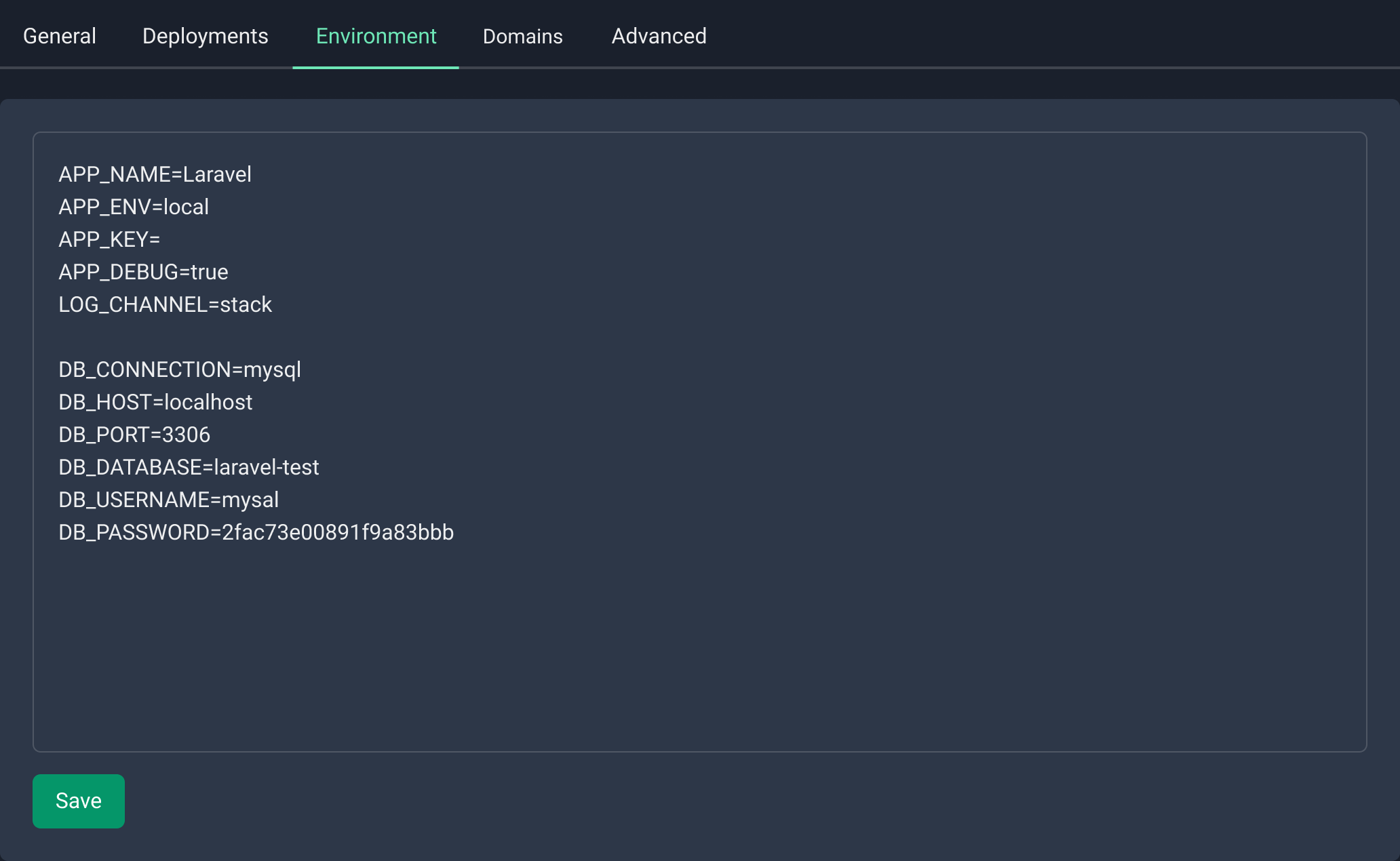The width and height of the screenshot is (1400, 861).
Task: Open the Deployments tab
Action: point(205,35)
